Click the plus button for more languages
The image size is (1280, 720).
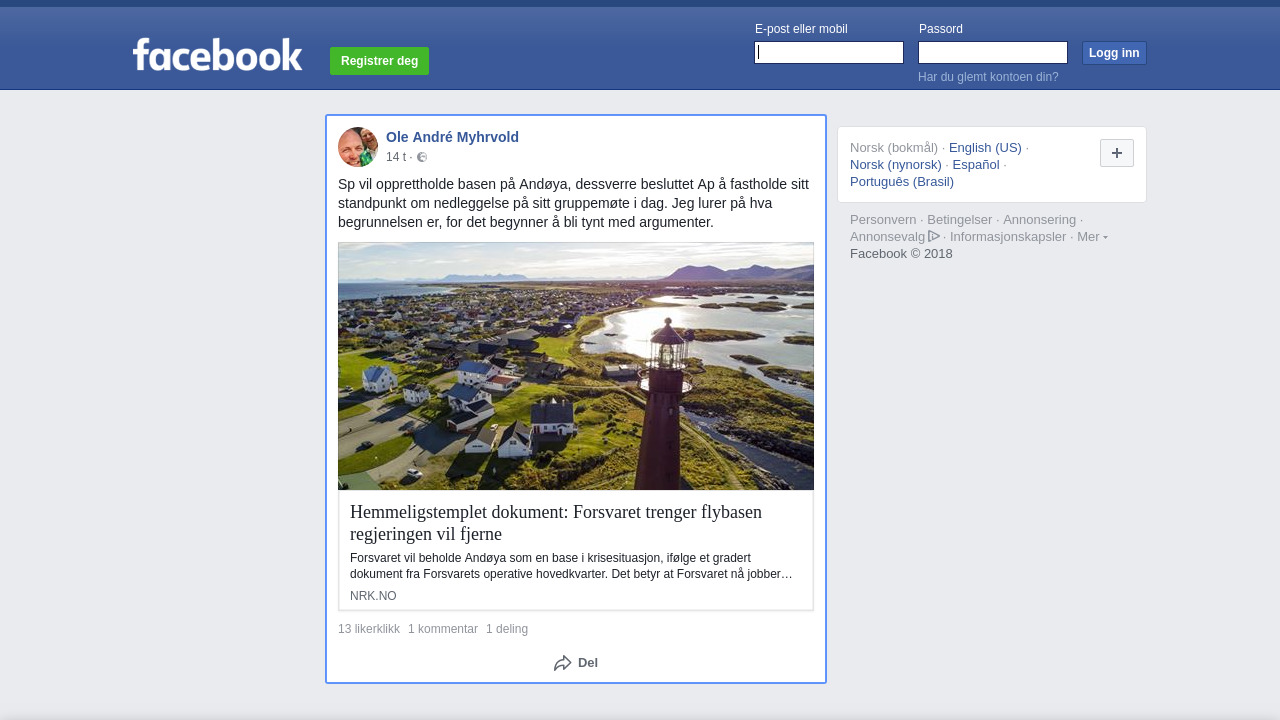tap(1117, 153)
